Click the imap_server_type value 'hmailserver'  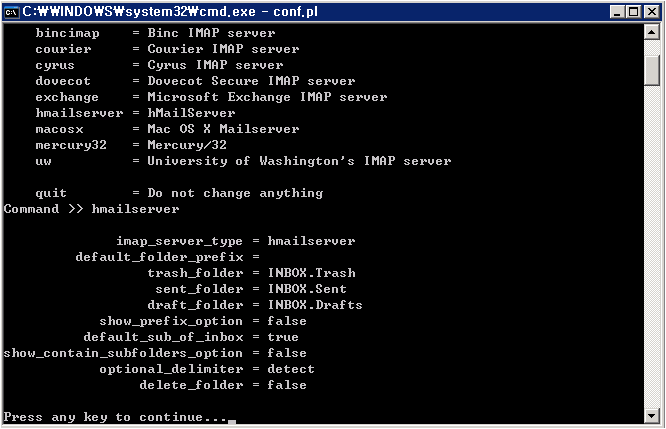click(311, 241)
